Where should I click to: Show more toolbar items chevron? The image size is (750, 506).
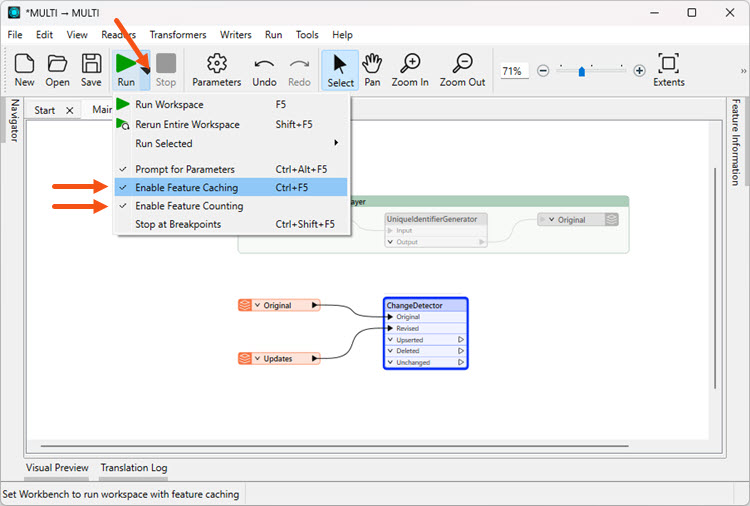coord(743,71)
